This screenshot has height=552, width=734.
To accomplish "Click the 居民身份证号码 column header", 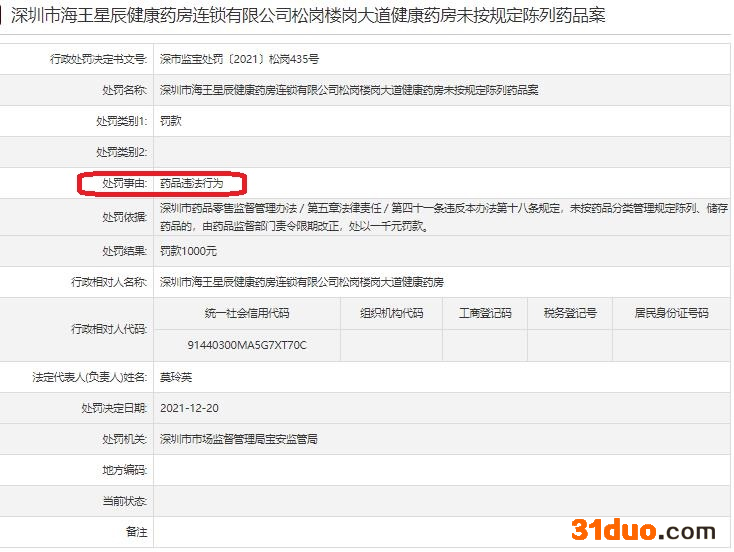I will pos(671,313).
